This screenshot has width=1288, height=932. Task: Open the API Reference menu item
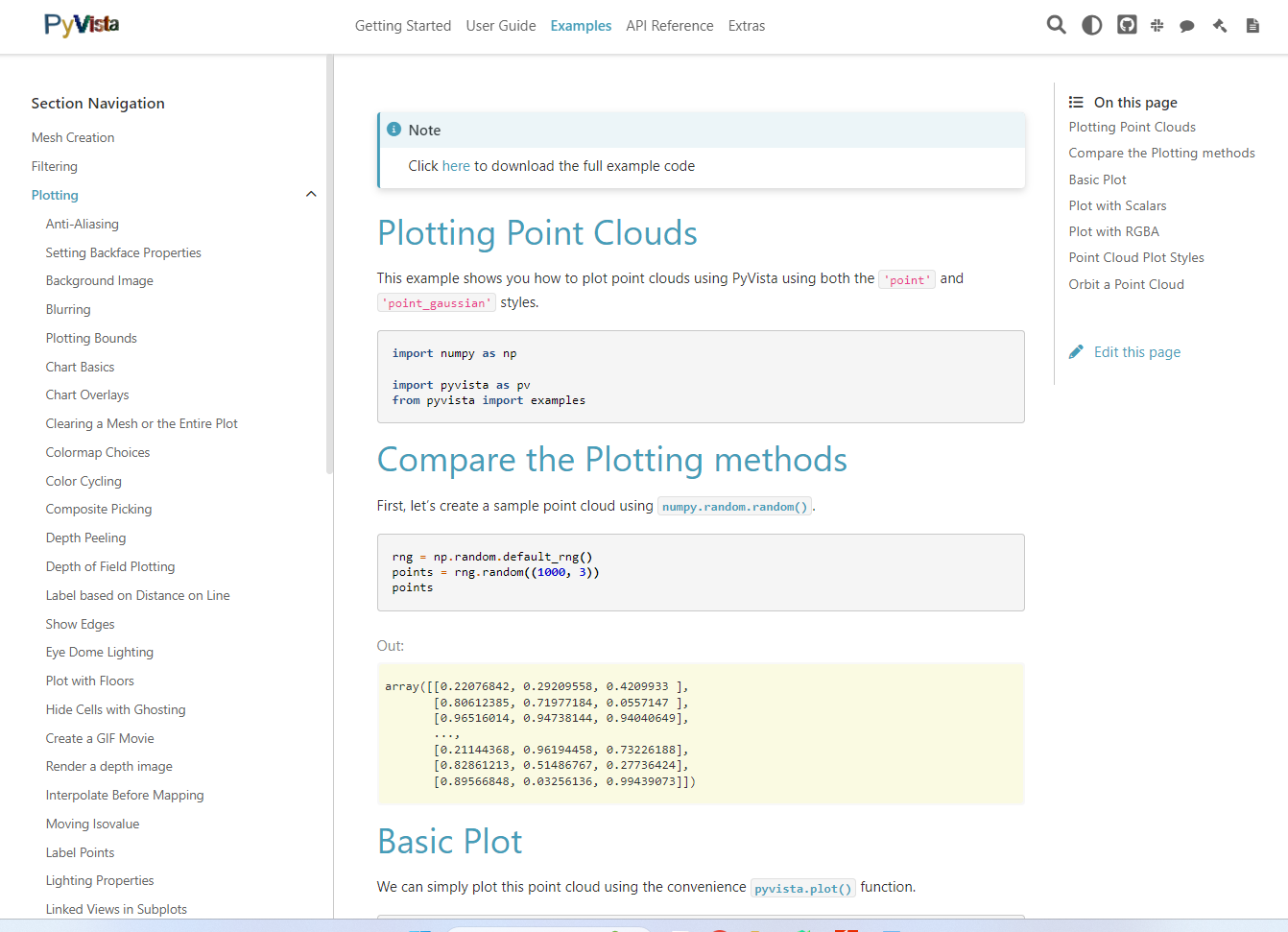669,26
